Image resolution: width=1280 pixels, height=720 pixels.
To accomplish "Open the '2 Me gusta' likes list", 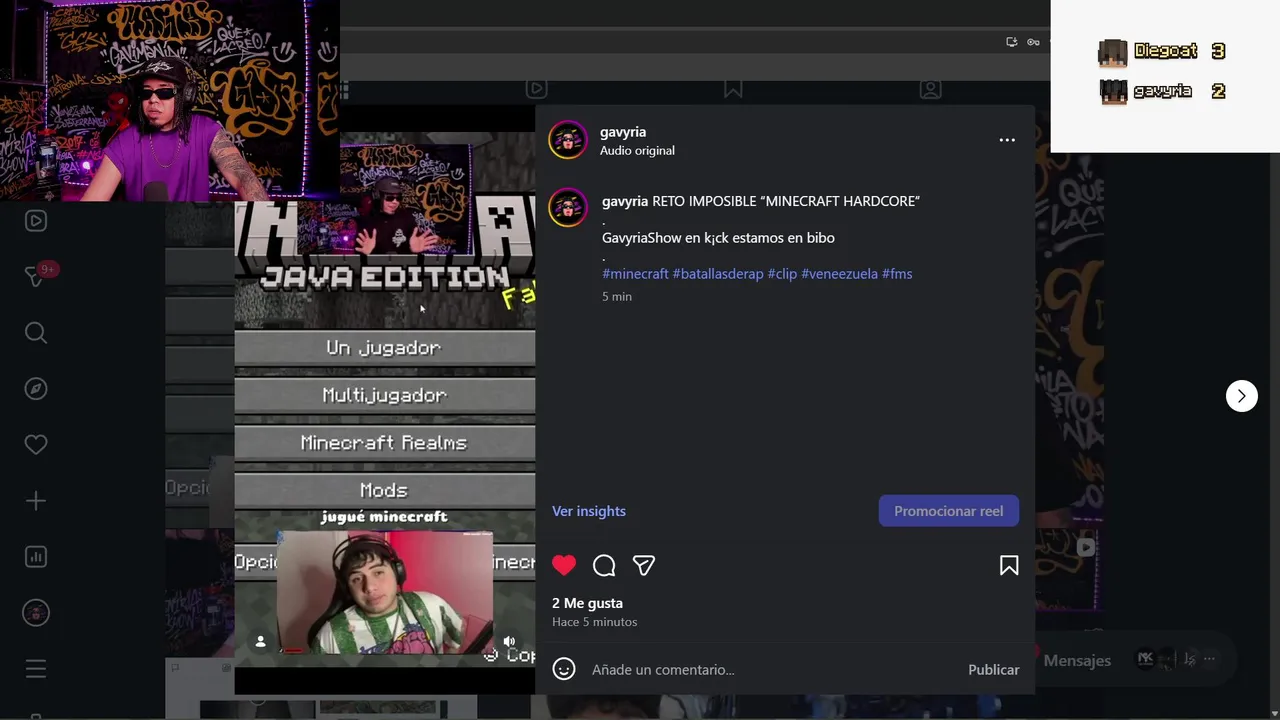I will coord(587,603).
